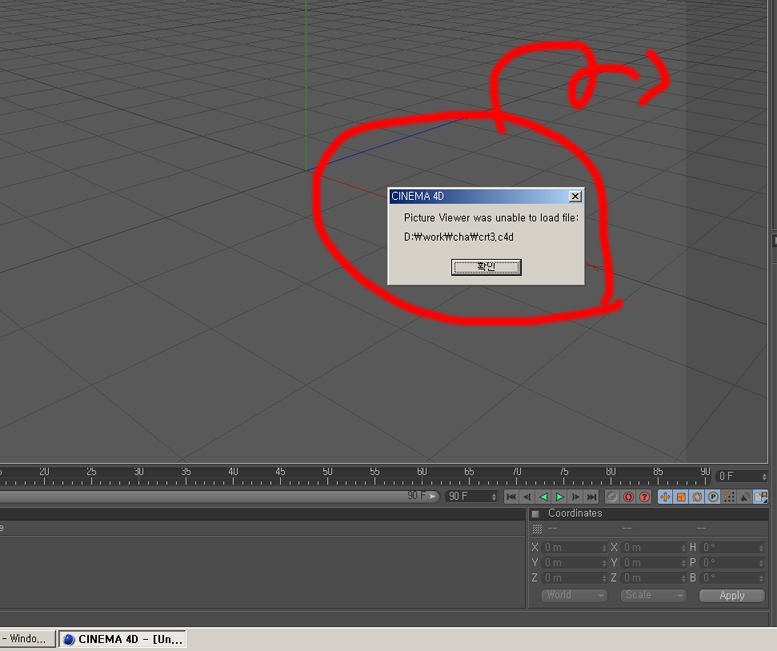Click the current frame 0 F field
777x651 pixels.
click(x=742, y=476)
